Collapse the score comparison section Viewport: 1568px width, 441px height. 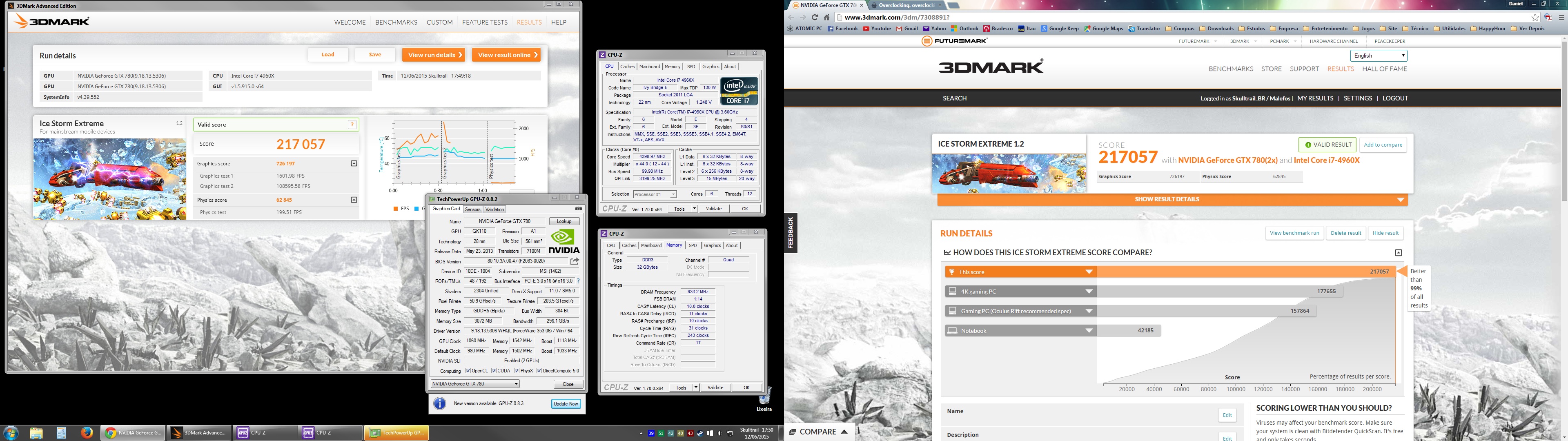pyautogui.click(x=1399, y=253)
